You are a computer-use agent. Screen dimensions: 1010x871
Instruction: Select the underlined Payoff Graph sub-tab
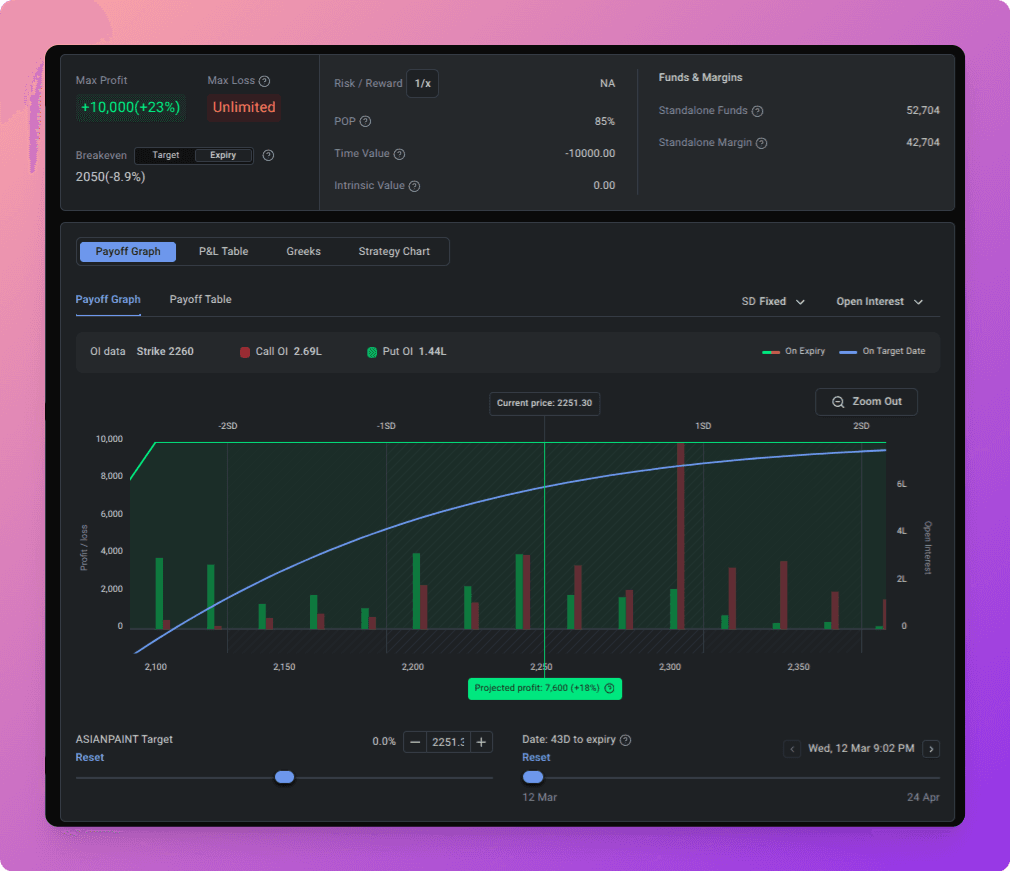tap(108, 300)
